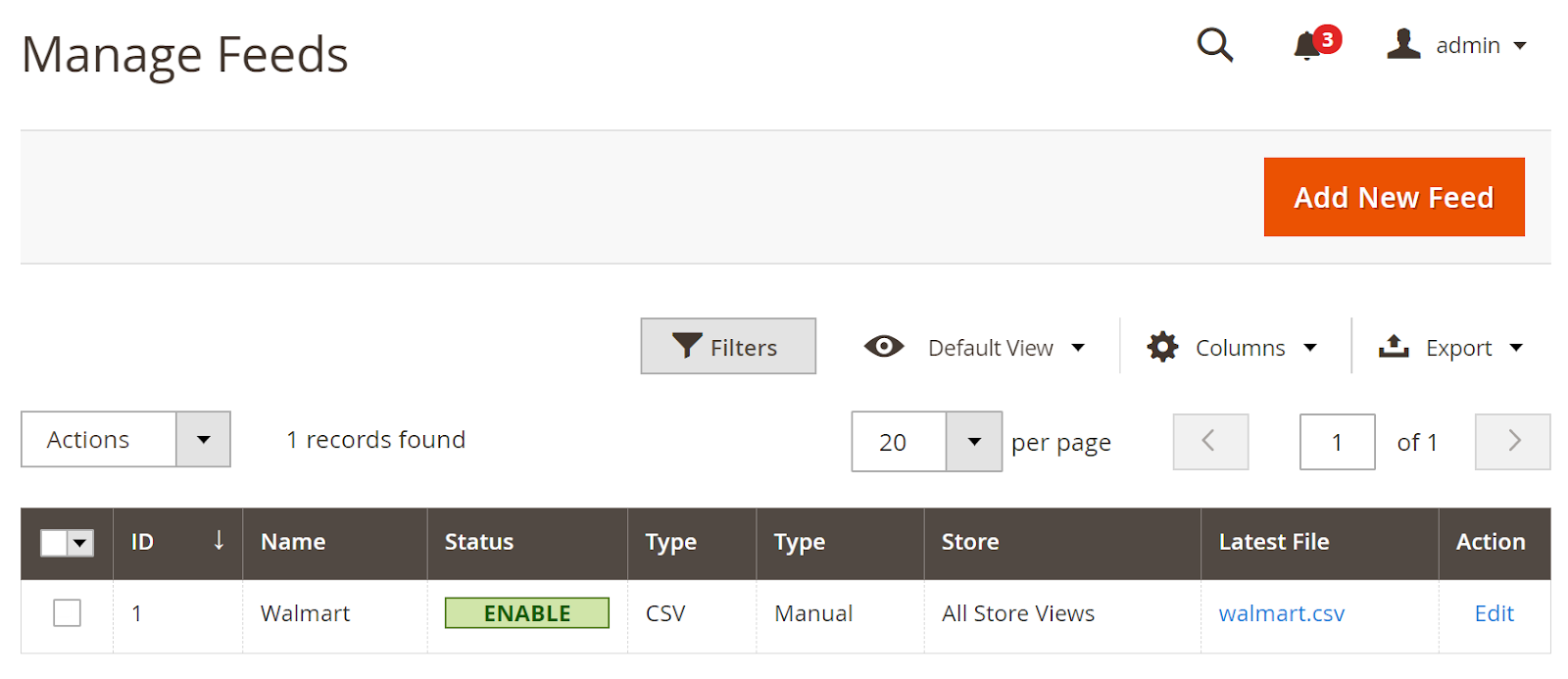Expand the mass-select dropdown arrow in header

pos(80,543)
